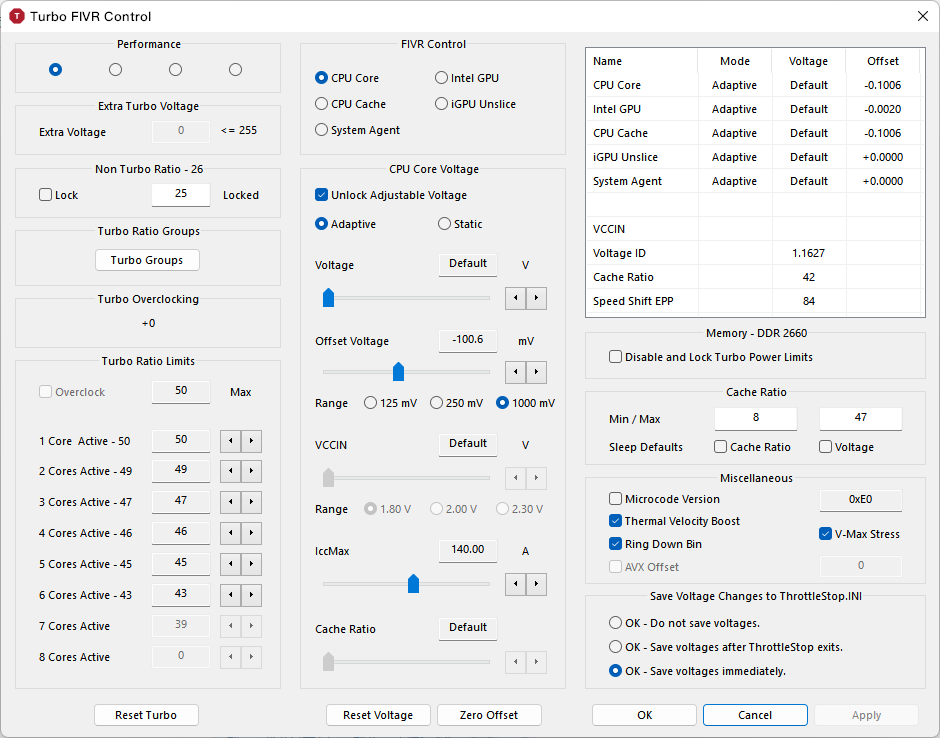
Task: Click the Cache Ratio Max input field
Action: (x=860, y=418)
